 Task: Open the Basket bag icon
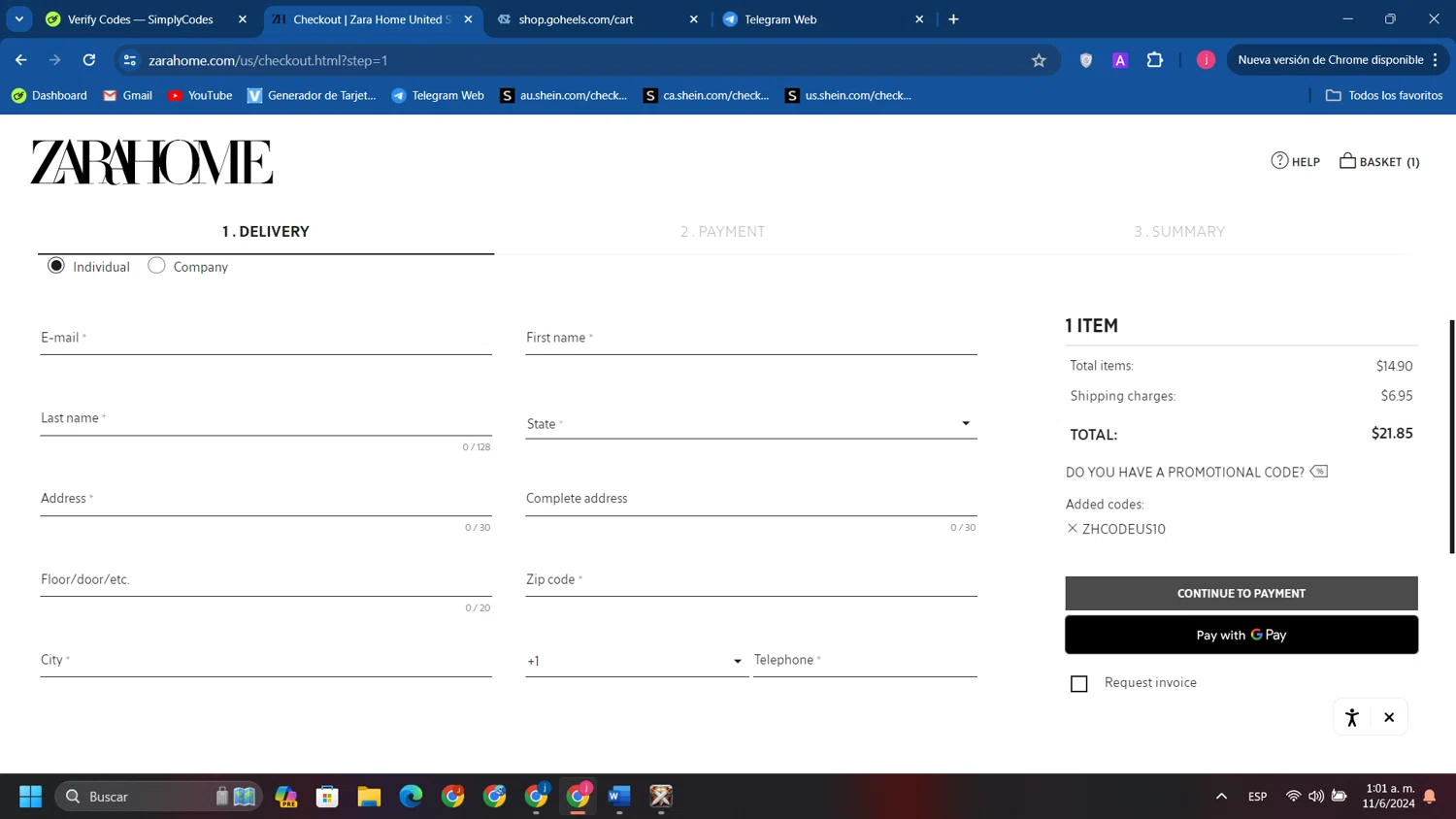(x=1347, y=160)
